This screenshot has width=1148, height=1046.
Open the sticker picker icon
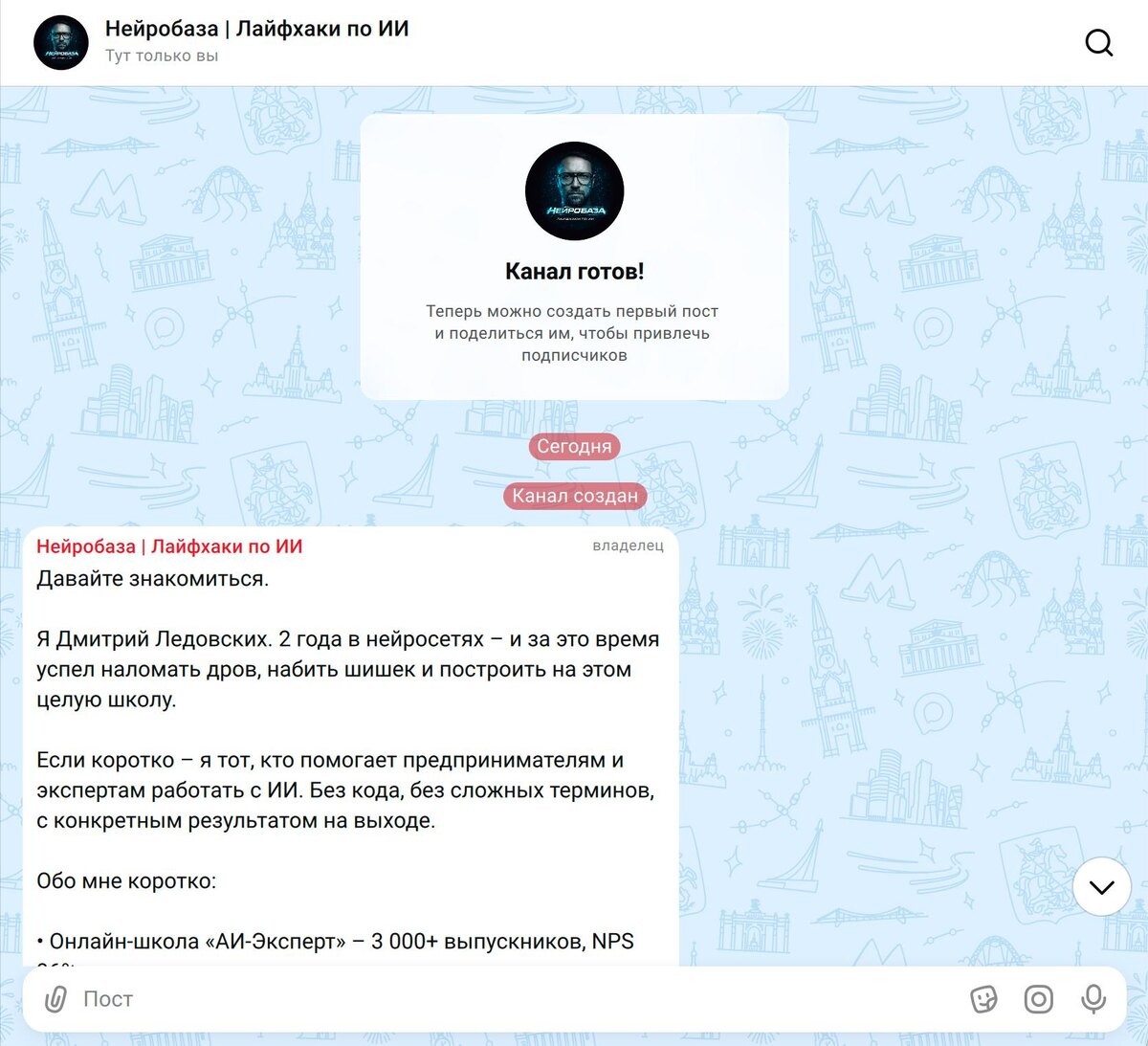983,999
